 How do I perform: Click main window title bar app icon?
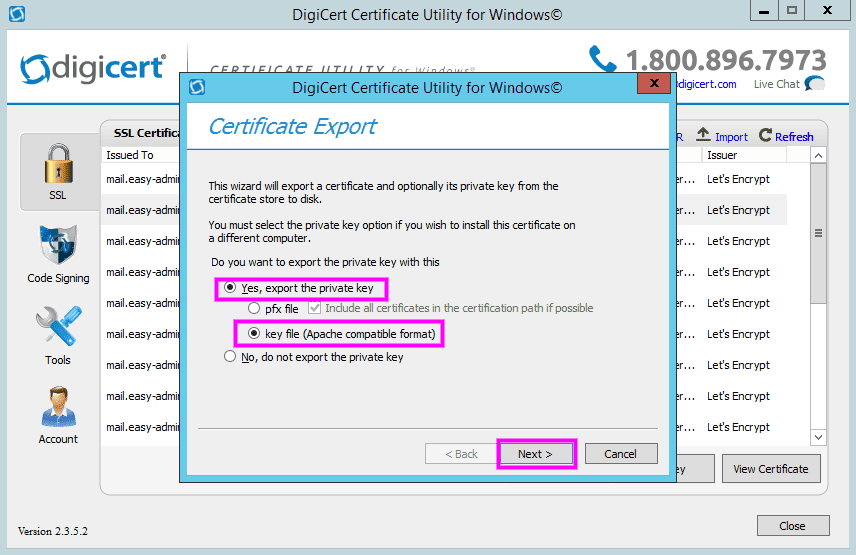tap(17, 14)
